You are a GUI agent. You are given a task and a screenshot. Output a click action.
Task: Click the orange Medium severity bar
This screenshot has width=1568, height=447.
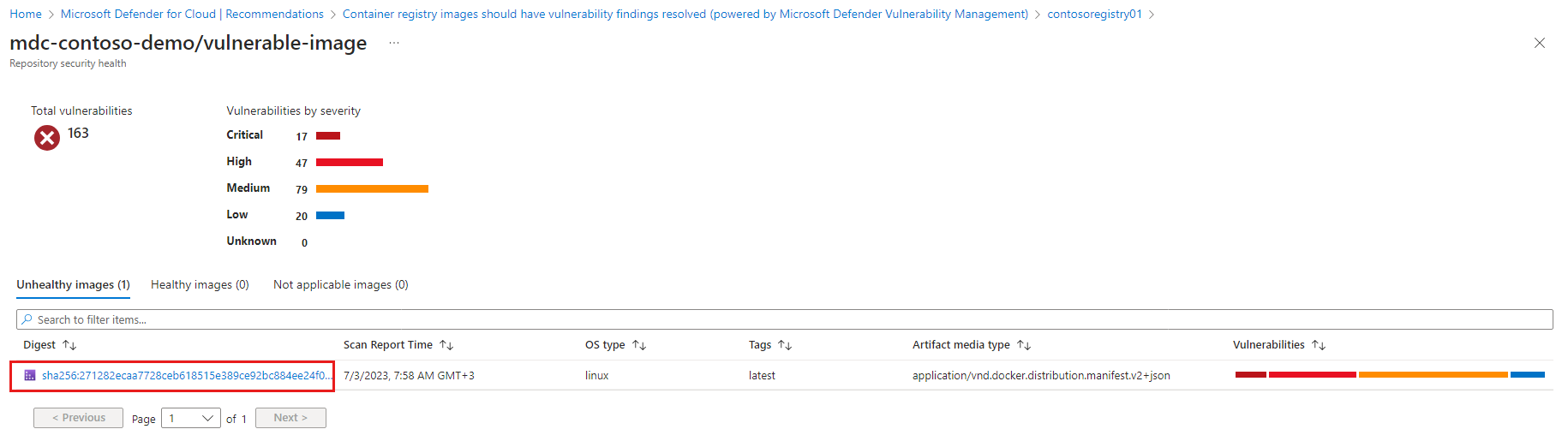372,188
